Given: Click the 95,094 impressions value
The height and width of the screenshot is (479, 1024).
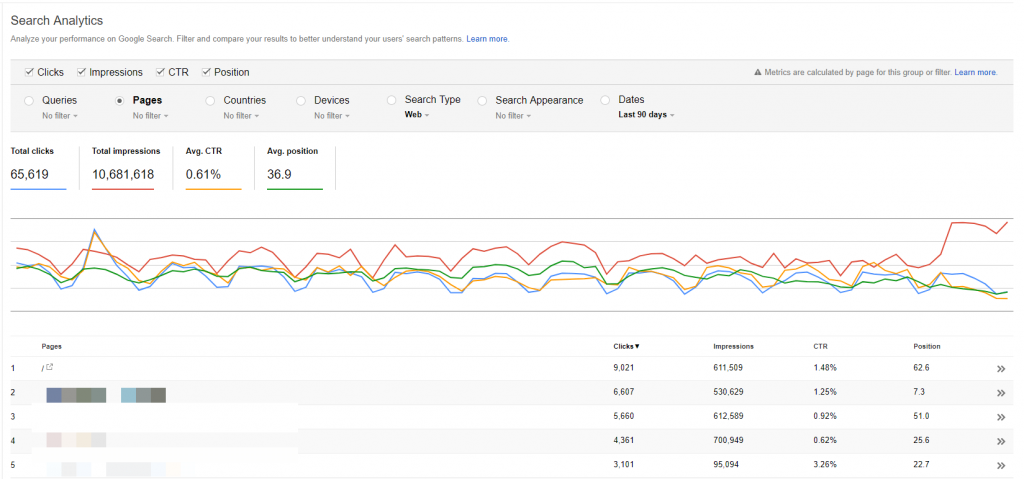Looking at the screenshot, I should tap(726, 465).
